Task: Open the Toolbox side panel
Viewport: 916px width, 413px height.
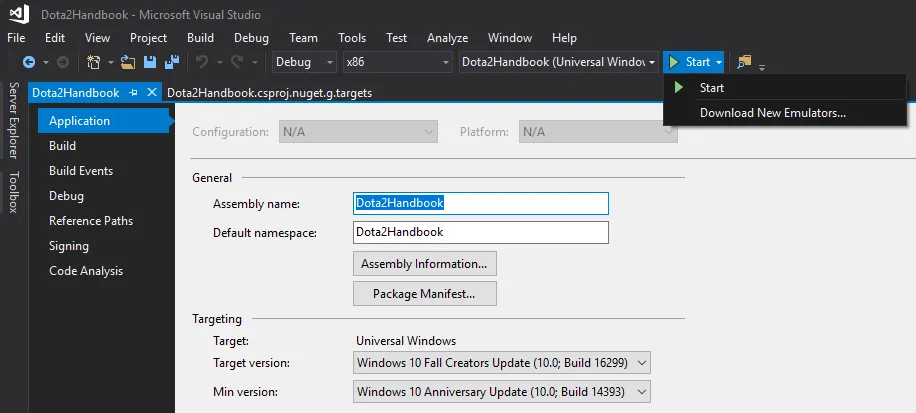Action: [14, 192]
